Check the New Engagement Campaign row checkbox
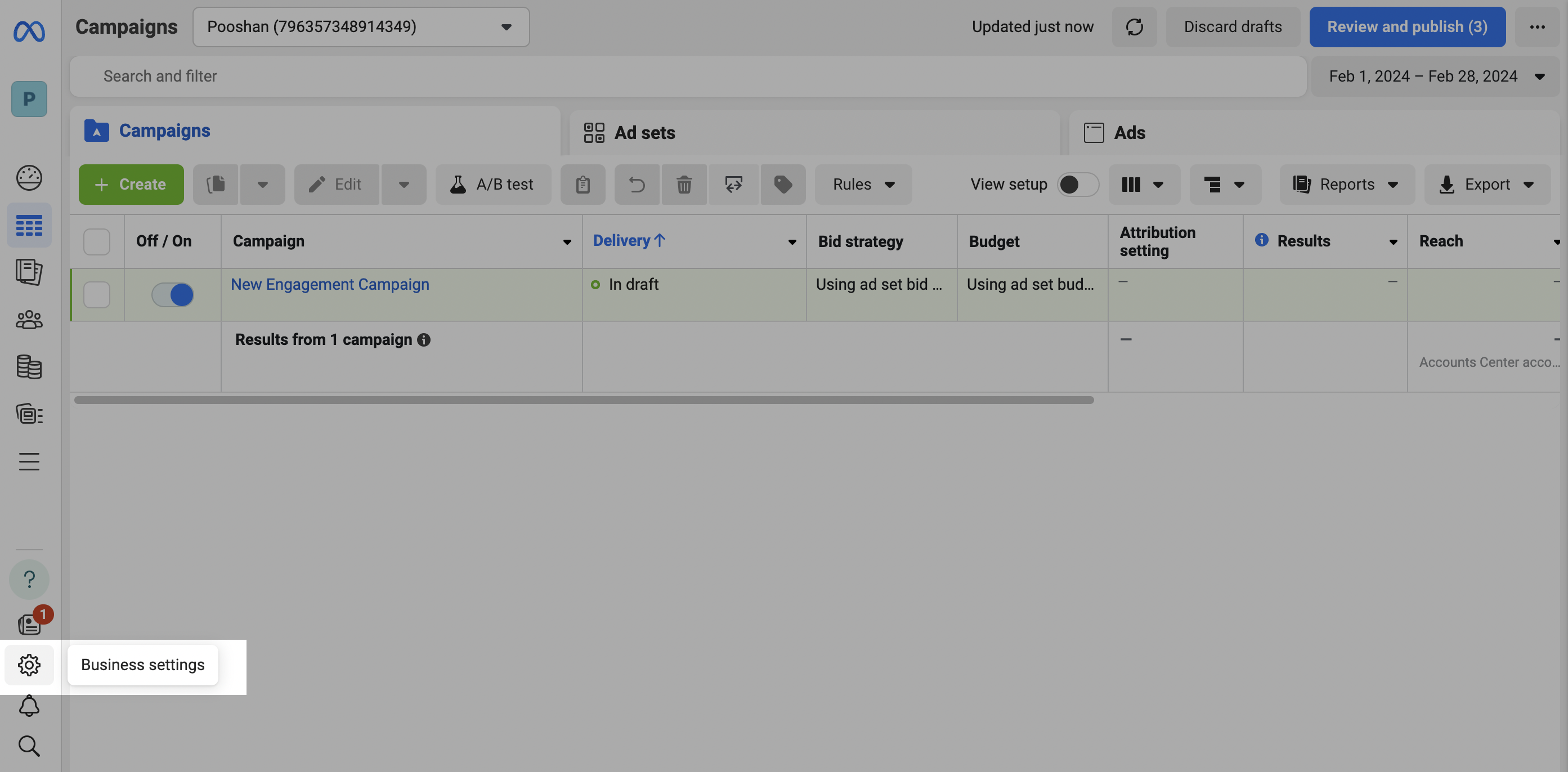 click(97, 295)
